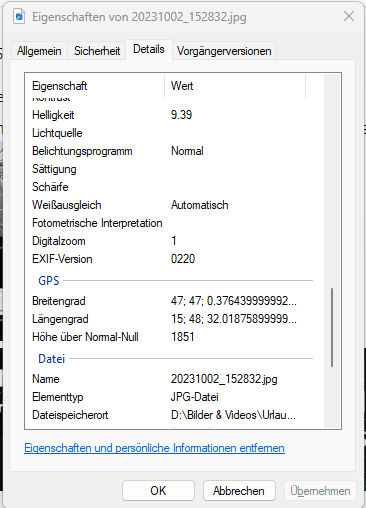The height and width of the screenshot is (508, 366).
Task: Select the Elementtyp property
Action: 58,397
